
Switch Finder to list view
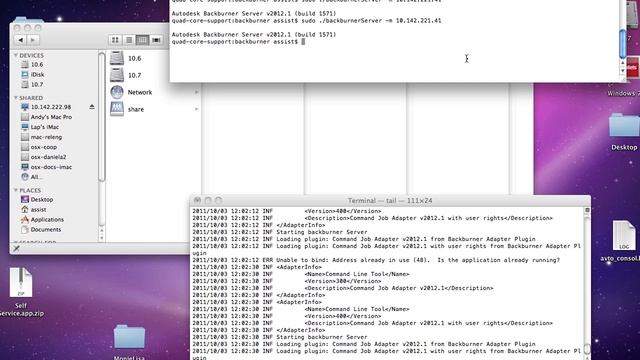pos(129,40)
